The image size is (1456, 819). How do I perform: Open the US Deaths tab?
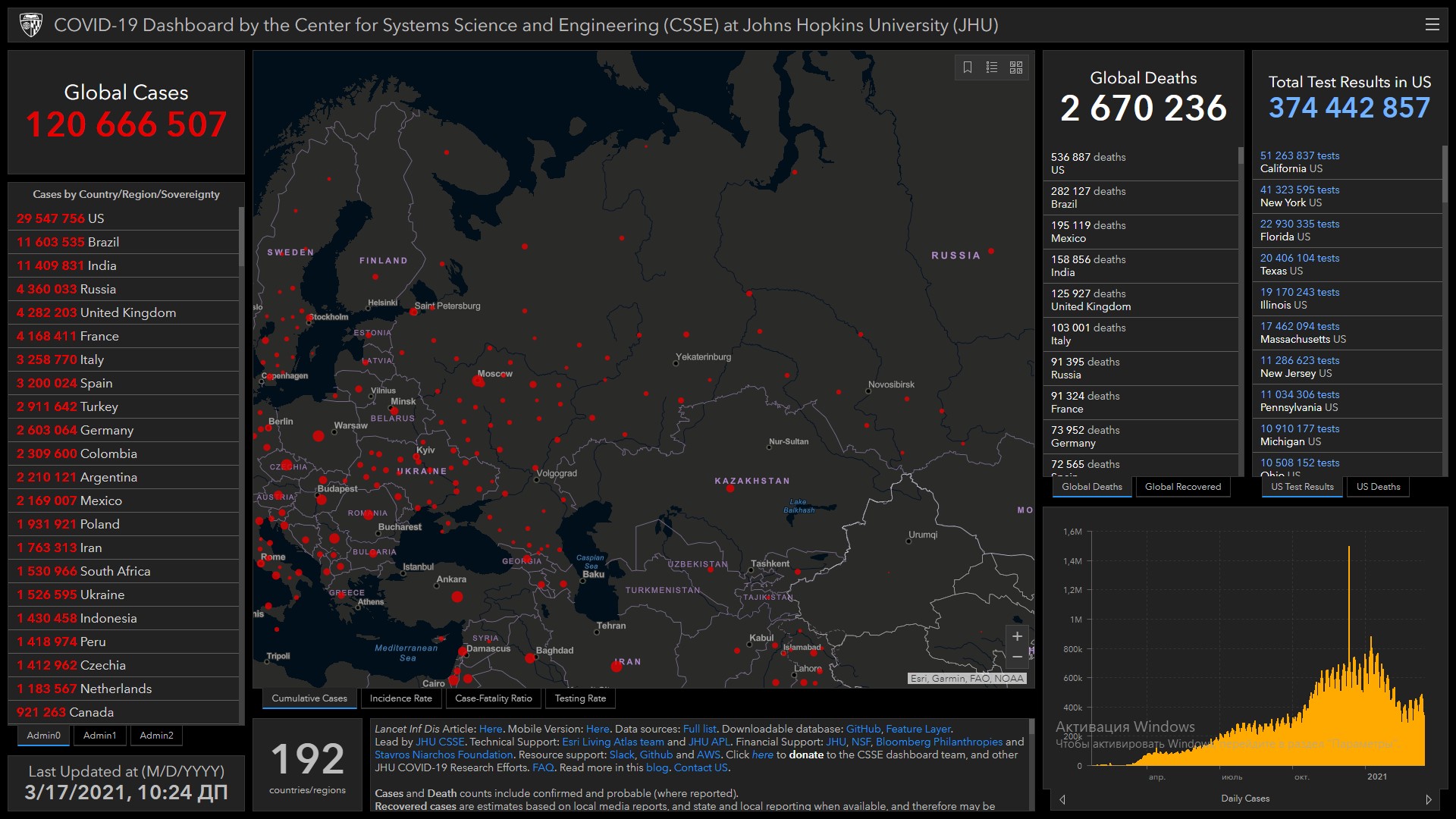1378,487
